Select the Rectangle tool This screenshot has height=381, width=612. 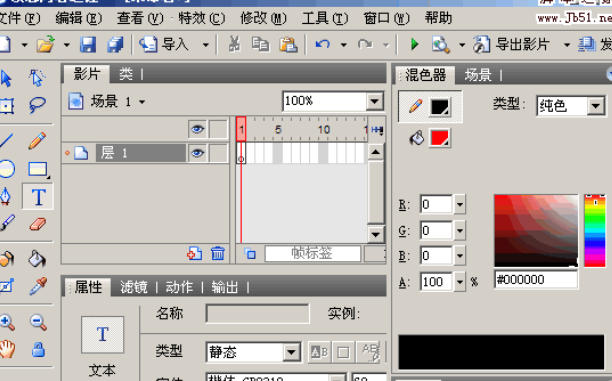tap(38, 169)
